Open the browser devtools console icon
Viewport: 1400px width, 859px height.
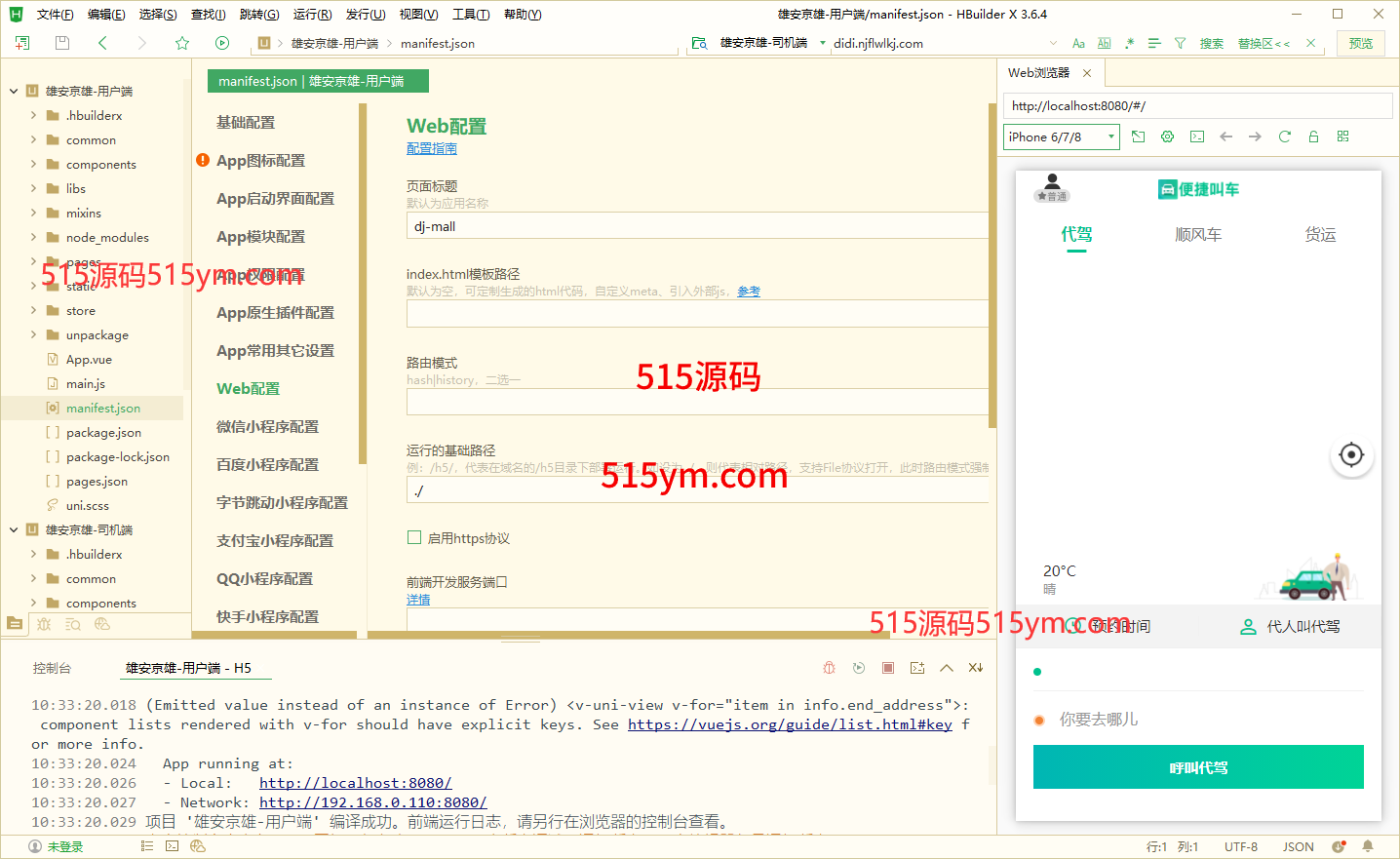click(x=1197, y=137)
